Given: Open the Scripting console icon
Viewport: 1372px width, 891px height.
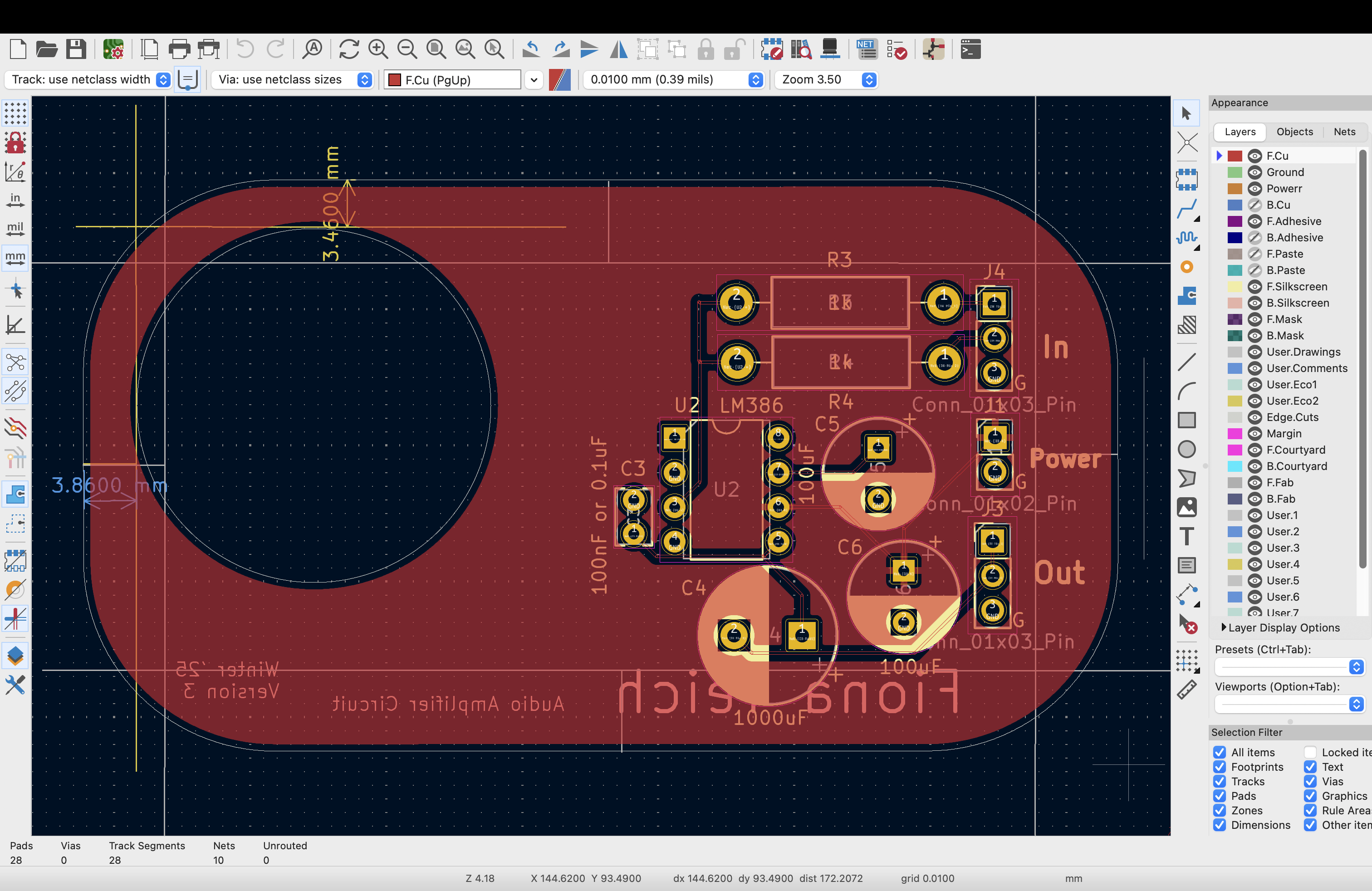Looking at the screenshot, I should pos(971,49).
